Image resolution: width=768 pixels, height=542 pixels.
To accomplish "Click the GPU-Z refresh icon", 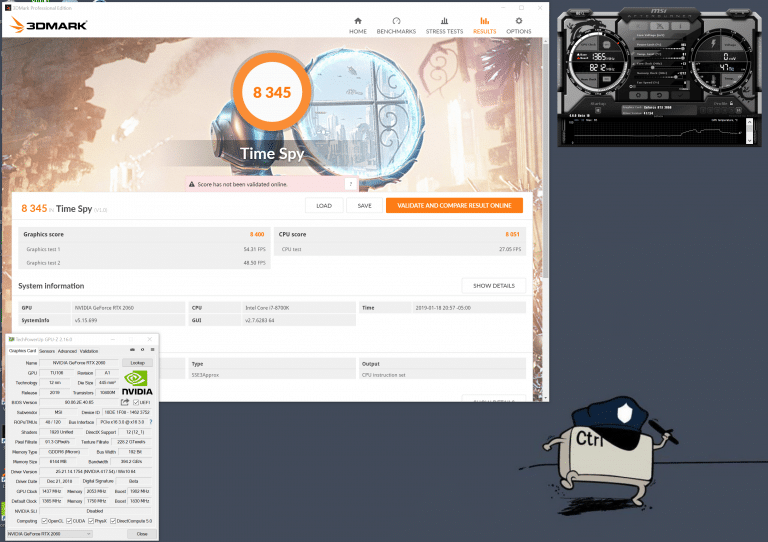I will [x=143, y=350].
